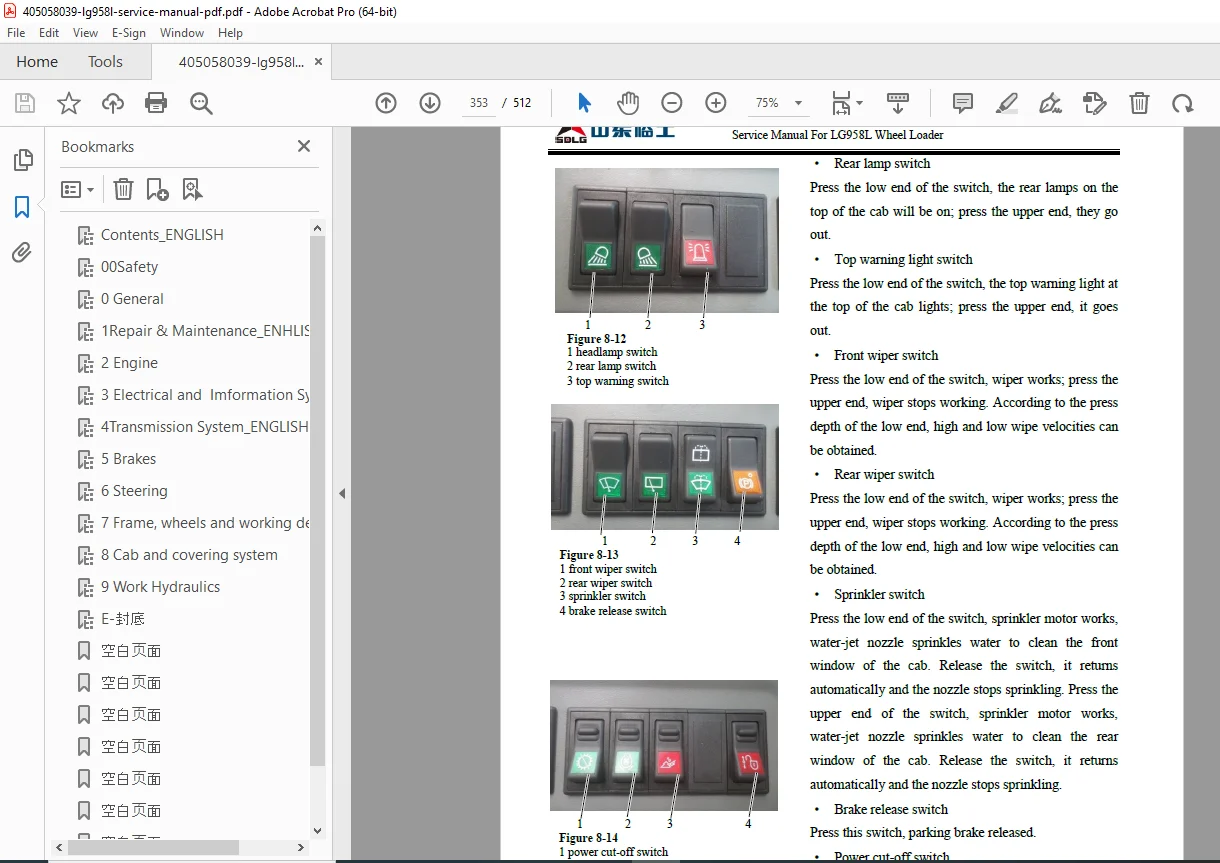Open the Edit menu

pyautogui.click(x=49, y=32)
